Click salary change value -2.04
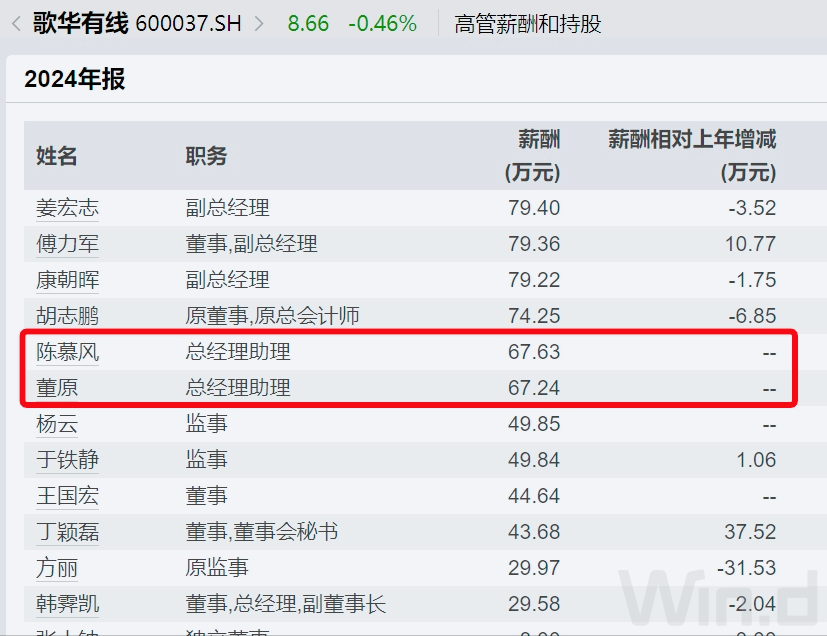 click(752, 604)
